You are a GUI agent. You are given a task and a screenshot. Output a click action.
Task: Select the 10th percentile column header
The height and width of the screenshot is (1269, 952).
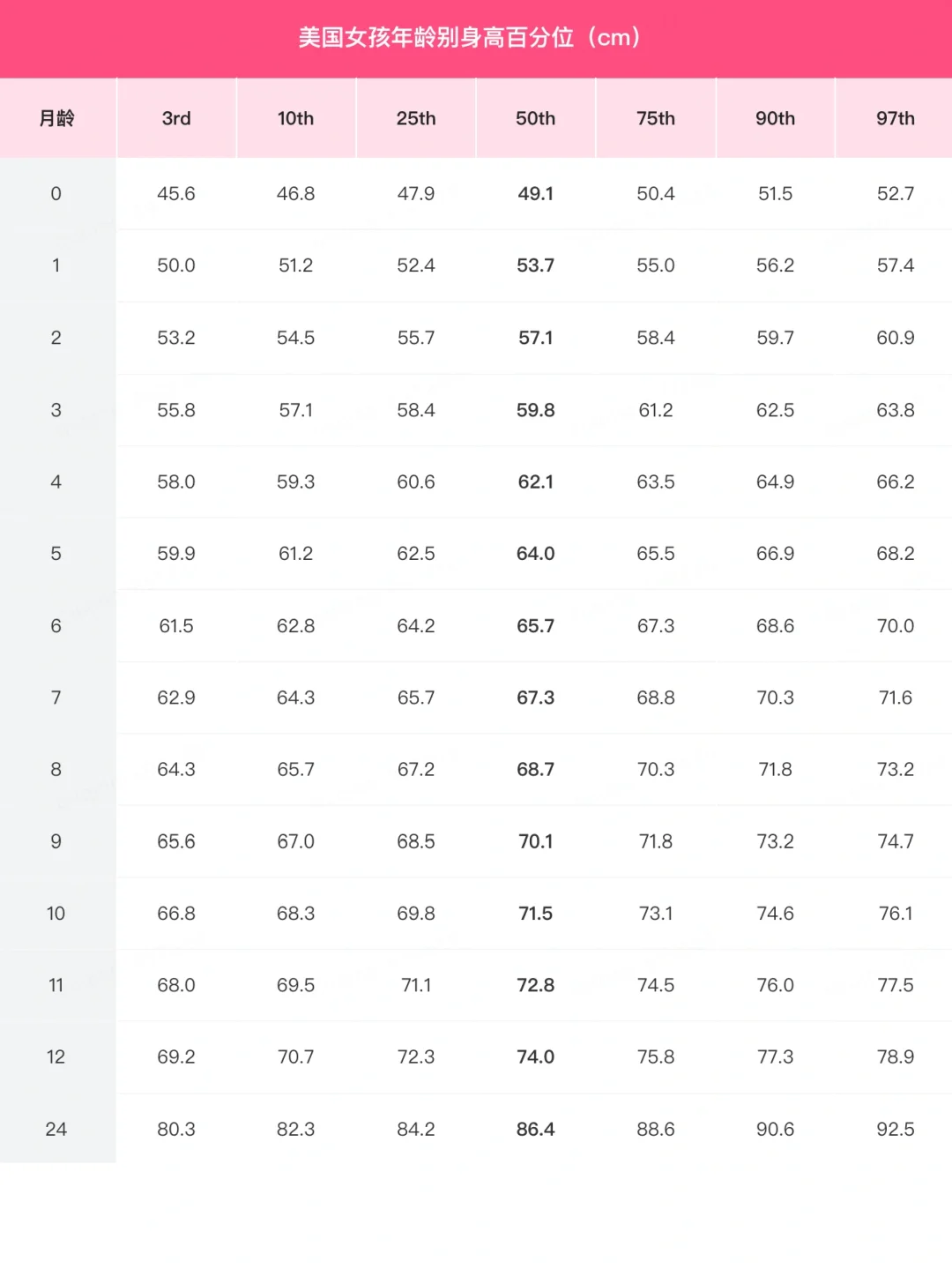[x=295, y=118]
